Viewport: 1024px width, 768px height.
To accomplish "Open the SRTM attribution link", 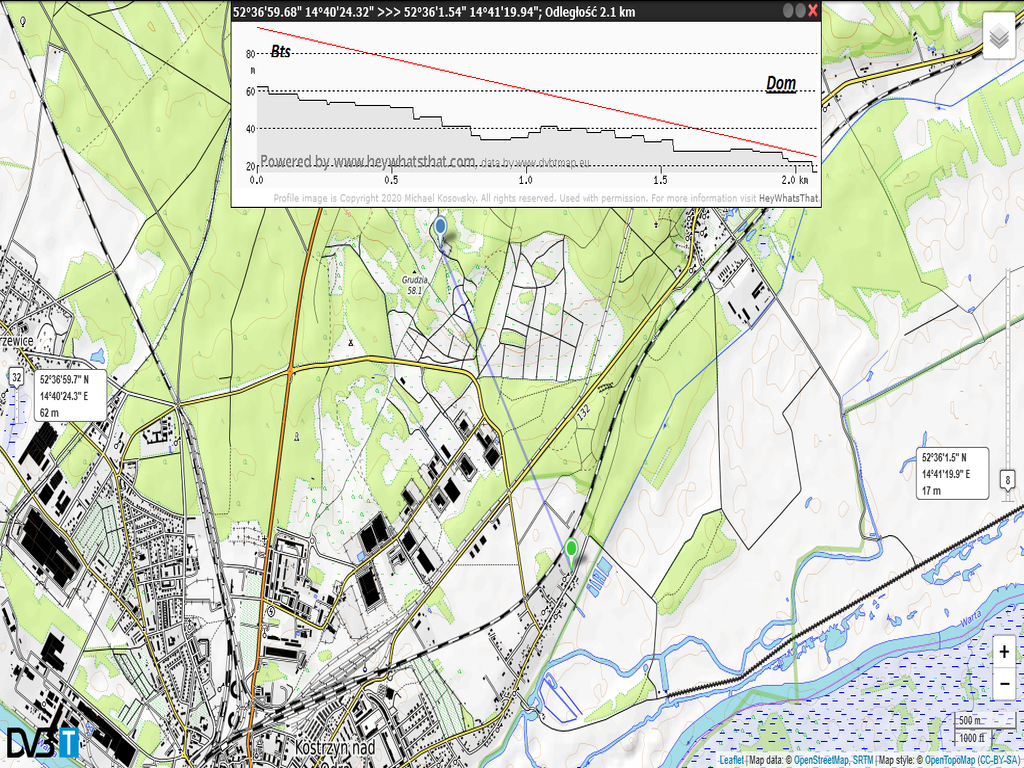I will pos(862,760).
